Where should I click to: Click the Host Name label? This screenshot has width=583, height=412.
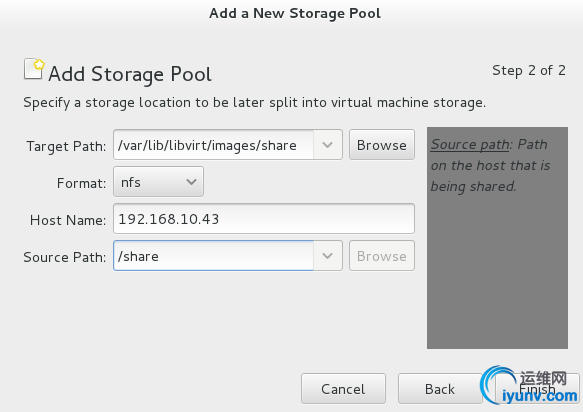68,220
